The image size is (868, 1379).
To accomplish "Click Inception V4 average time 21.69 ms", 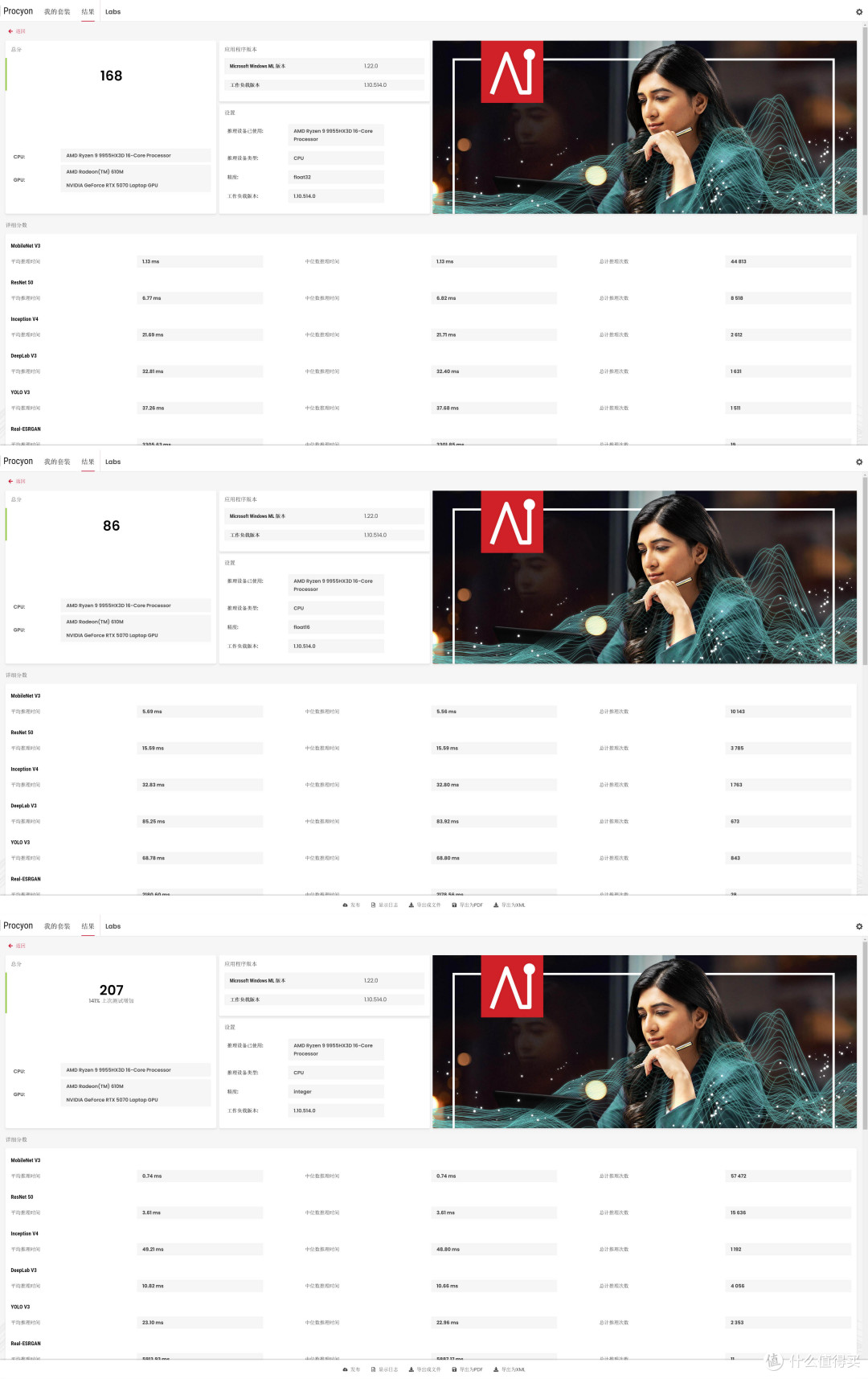I will (200, 334).
